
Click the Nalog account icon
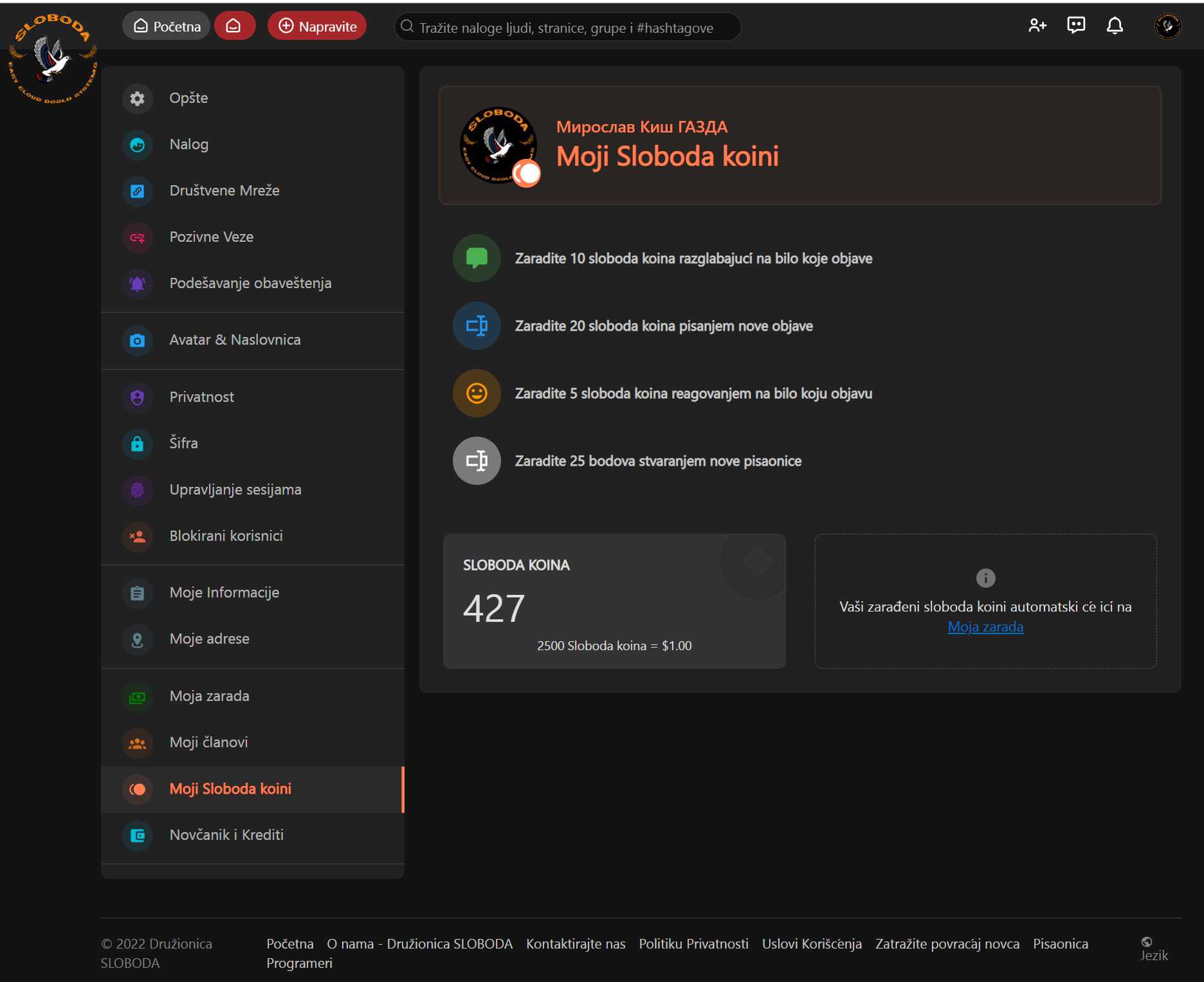tap(137, 145)
